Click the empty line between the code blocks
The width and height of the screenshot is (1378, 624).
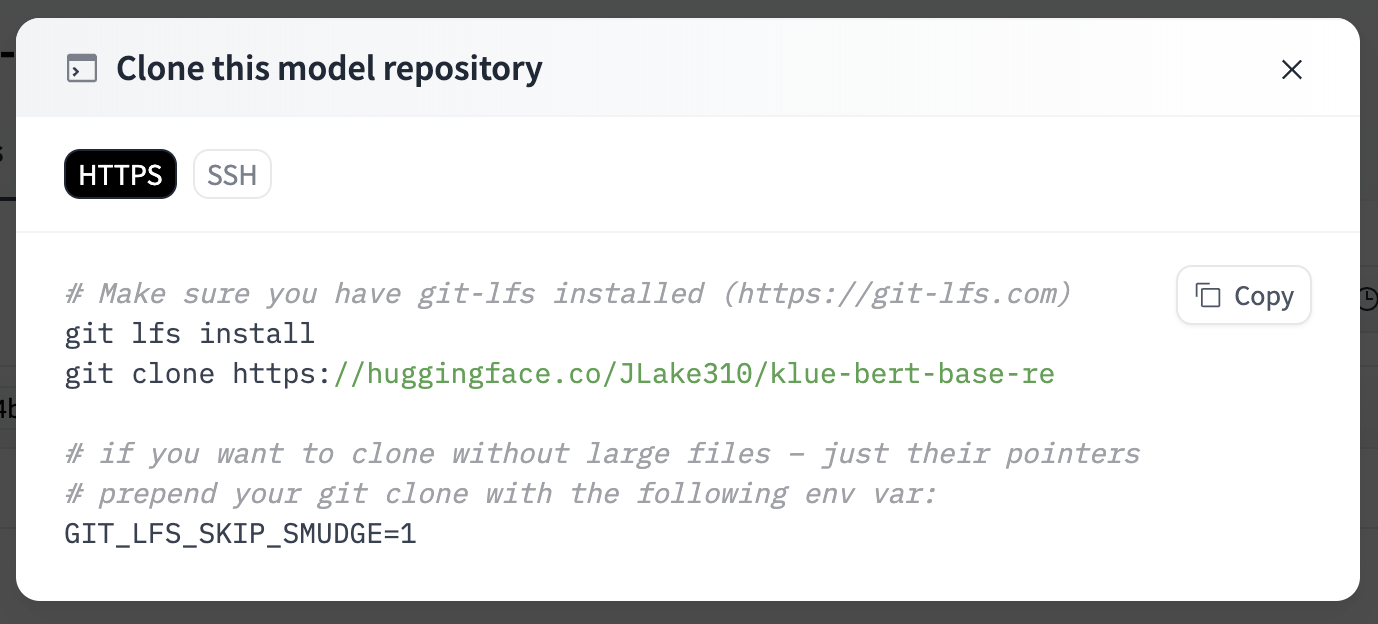(602, 414)
